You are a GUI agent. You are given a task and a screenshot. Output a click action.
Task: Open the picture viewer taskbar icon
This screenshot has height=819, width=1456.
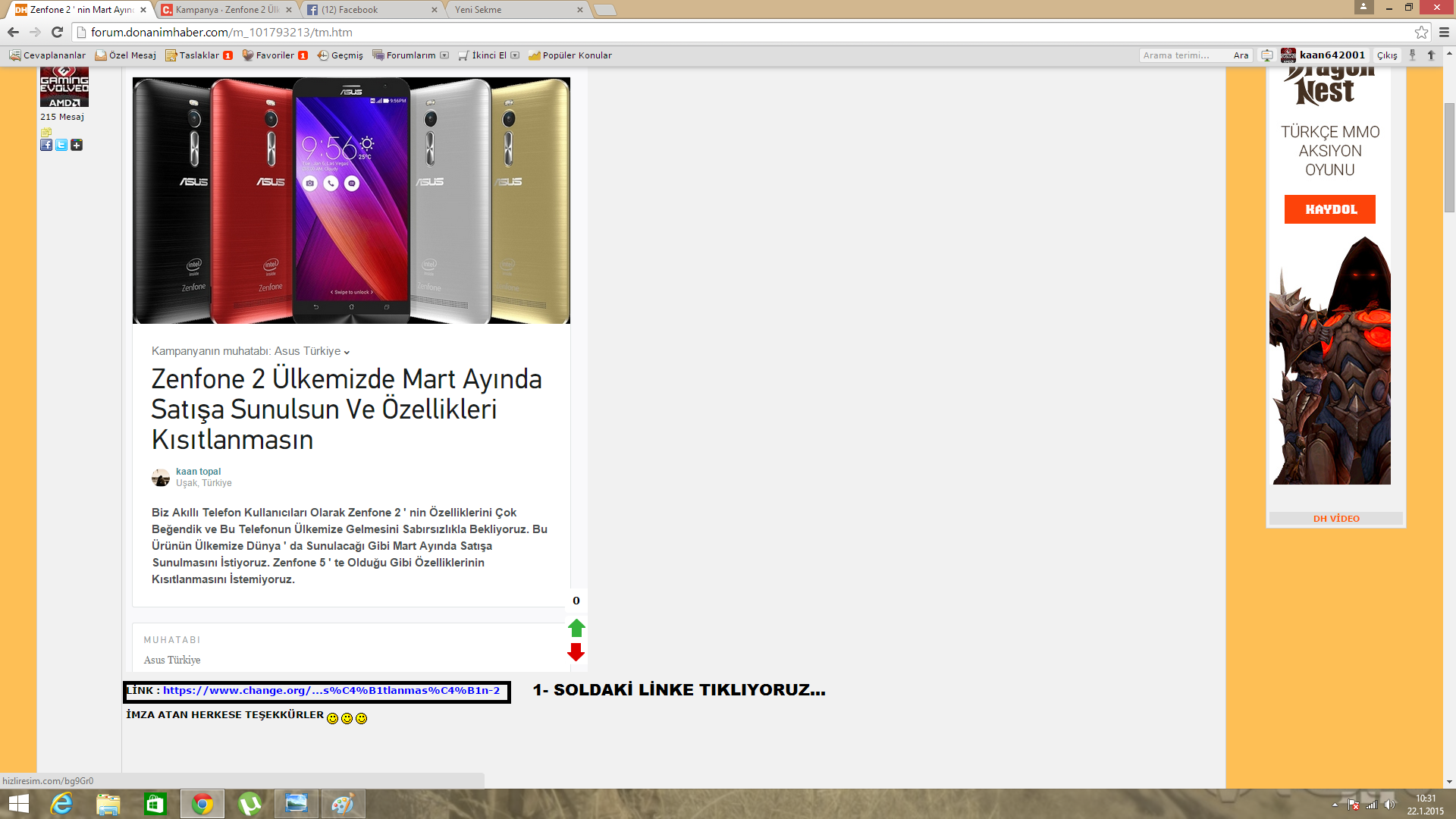pyautogui.click(x=297, y=804)
